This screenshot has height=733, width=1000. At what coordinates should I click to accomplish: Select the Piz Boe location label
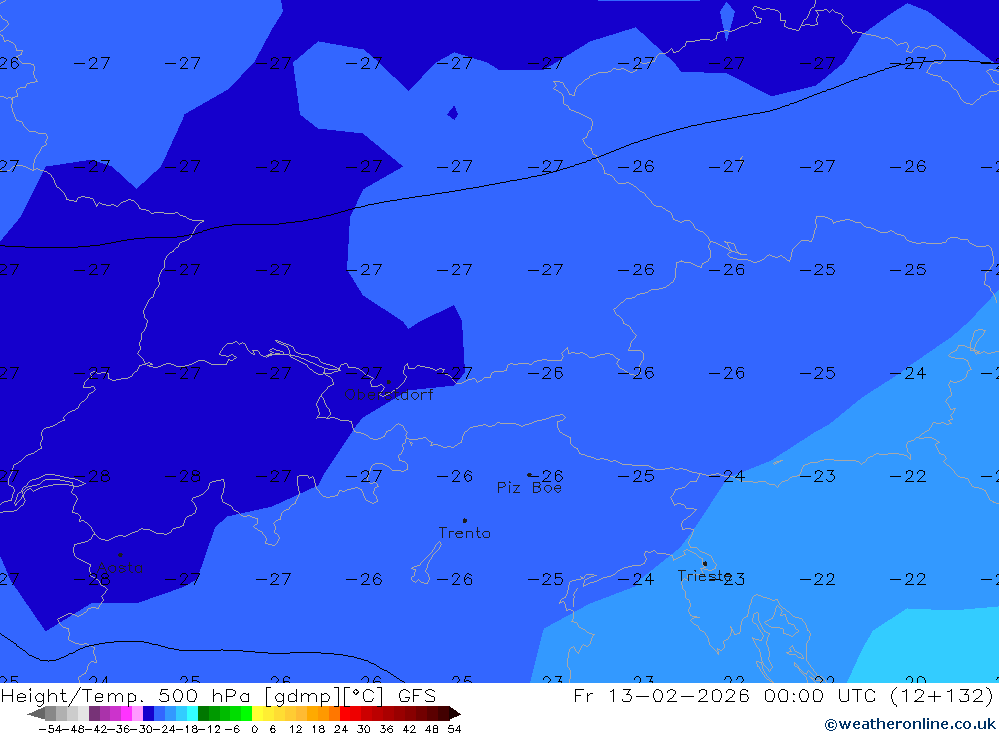(x=529, y=488)
